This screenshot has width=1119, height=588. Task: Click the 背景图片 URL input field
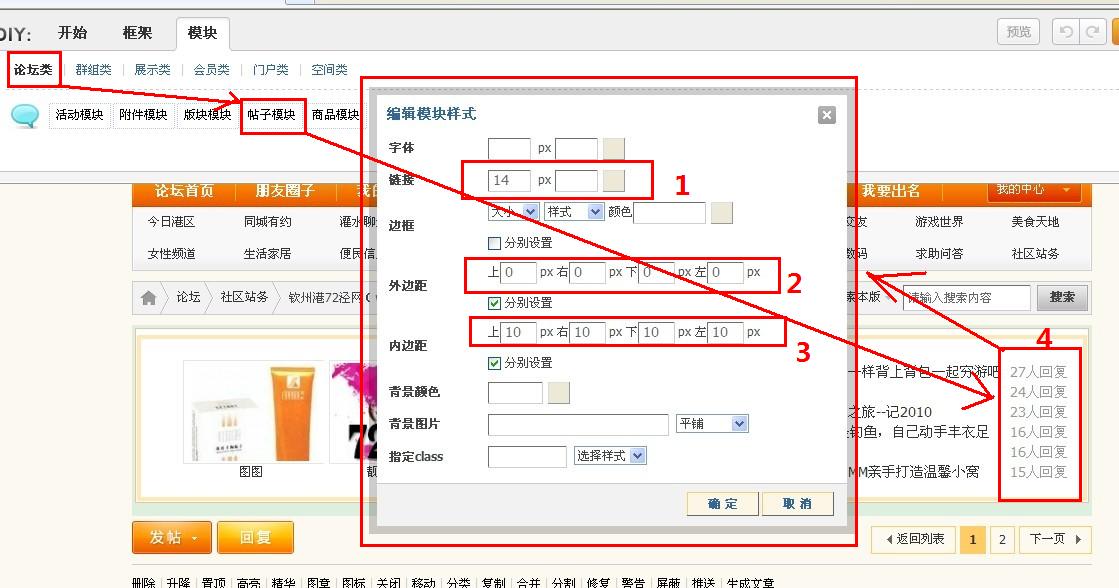pos(578,425)
